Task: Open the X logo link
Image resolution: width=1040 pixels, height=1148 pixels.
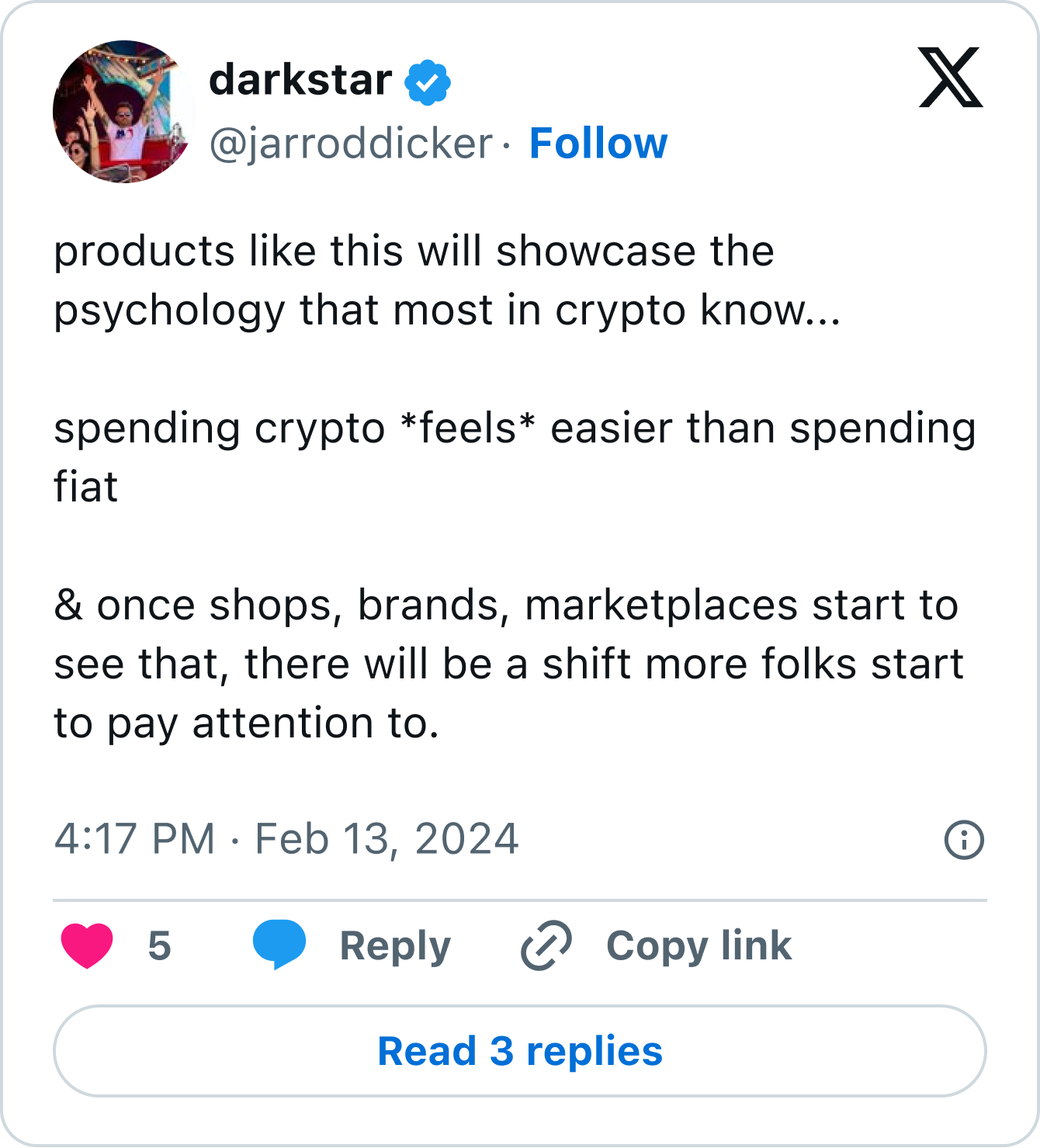Action: [950, 78]
